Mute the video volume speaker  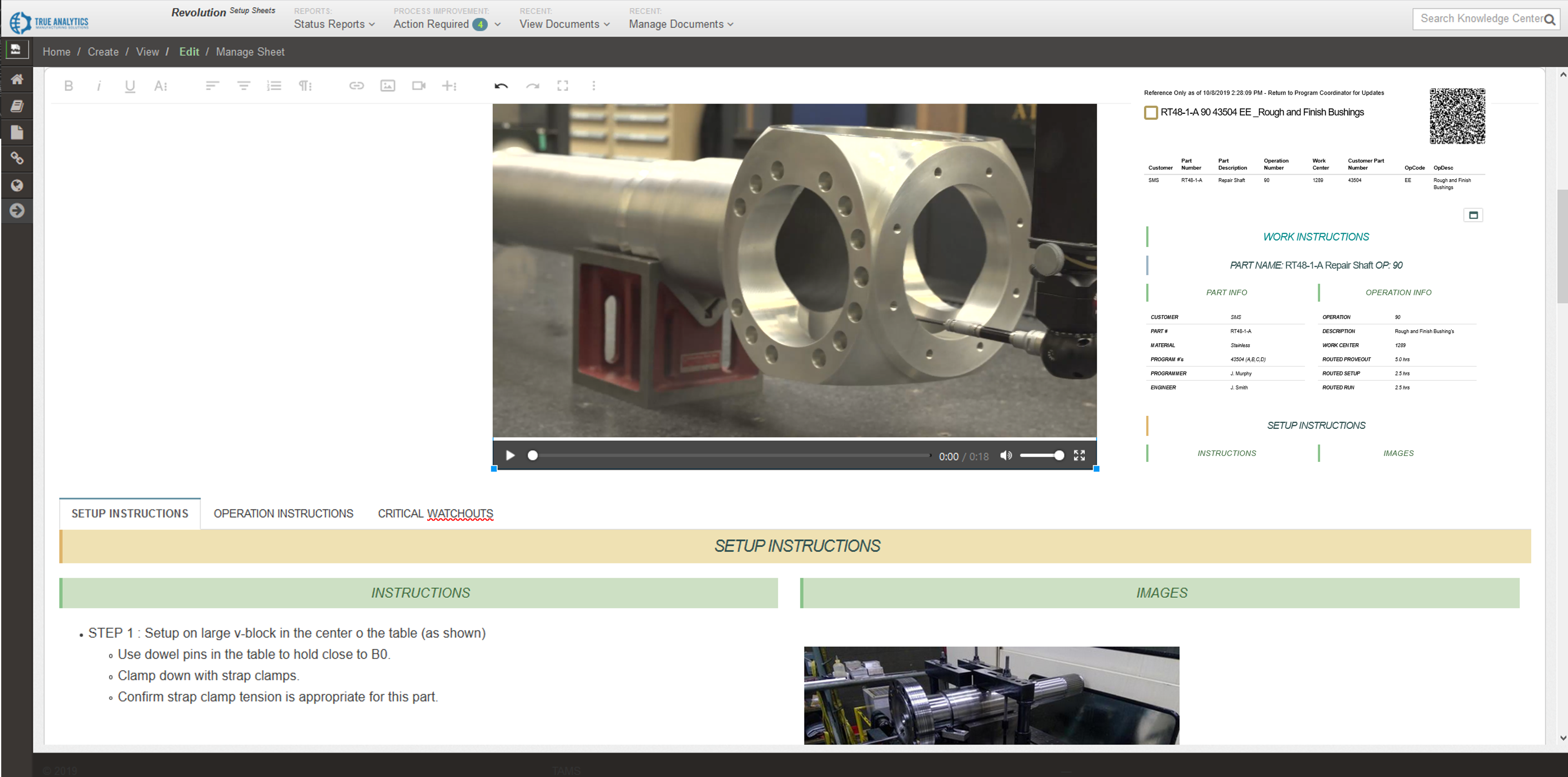1006,456
